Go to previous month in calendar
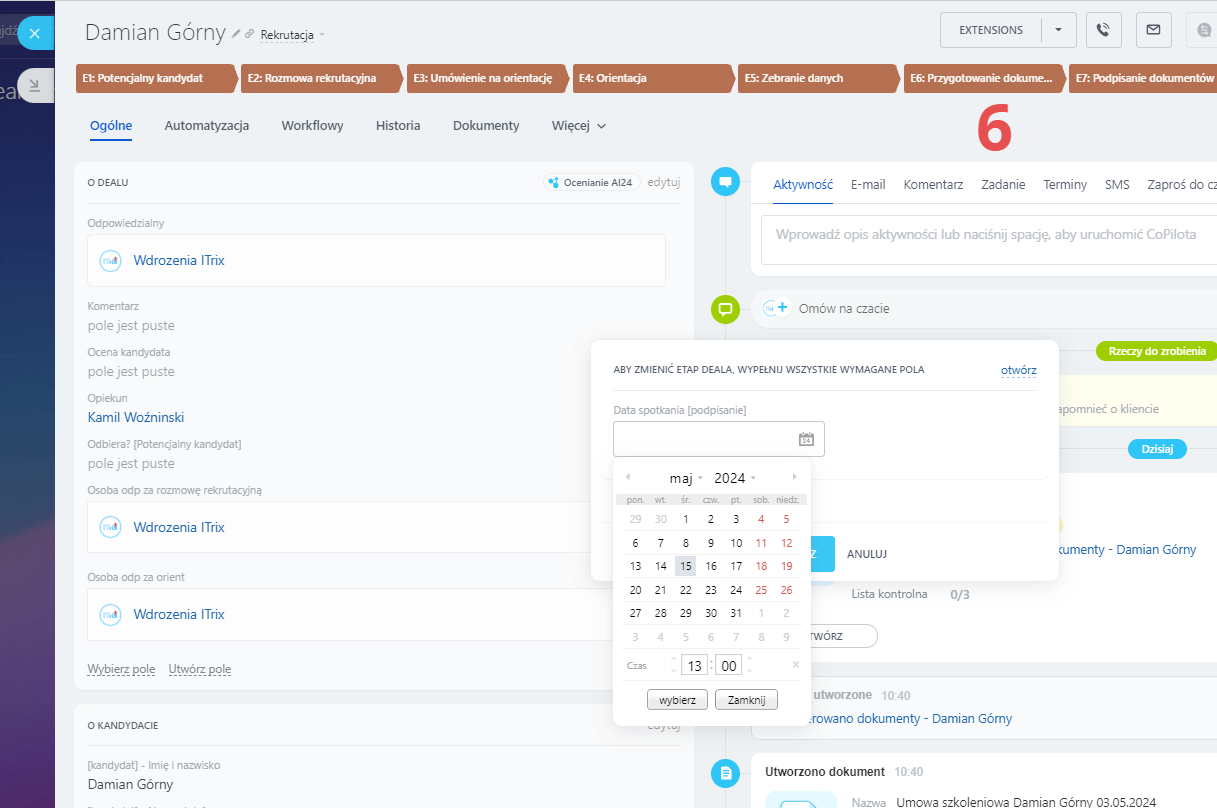Image resolution: width=1217 pixels, height=808 pixels. (628, 477)
